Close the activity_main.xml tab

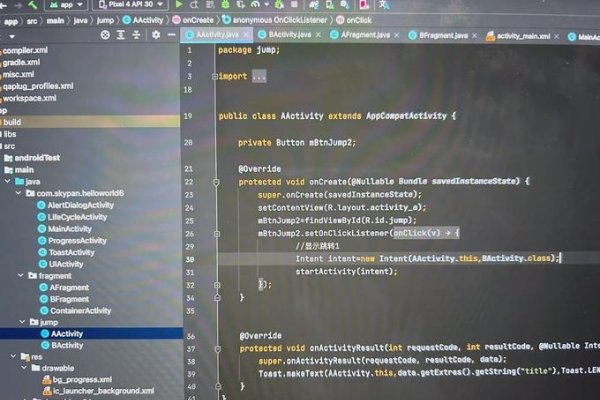556,36
